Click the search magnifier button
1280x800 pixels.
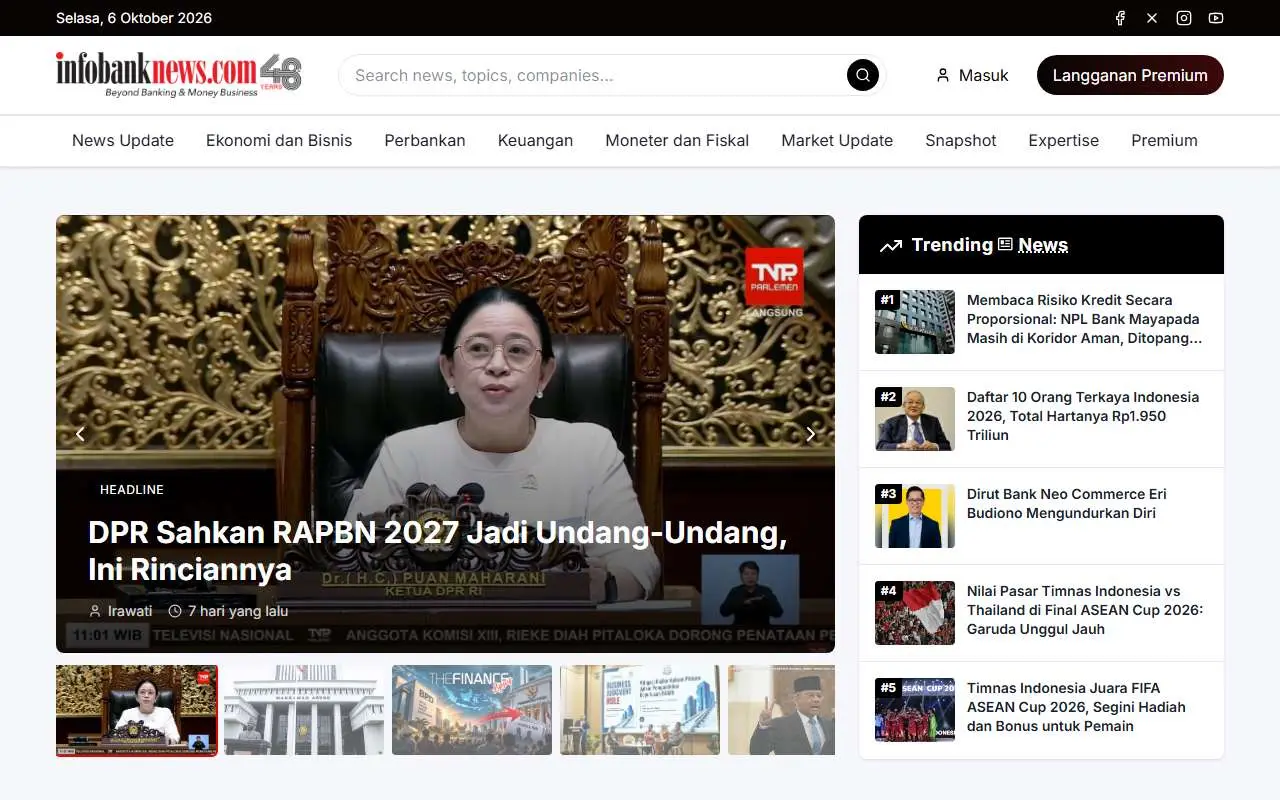863,75
